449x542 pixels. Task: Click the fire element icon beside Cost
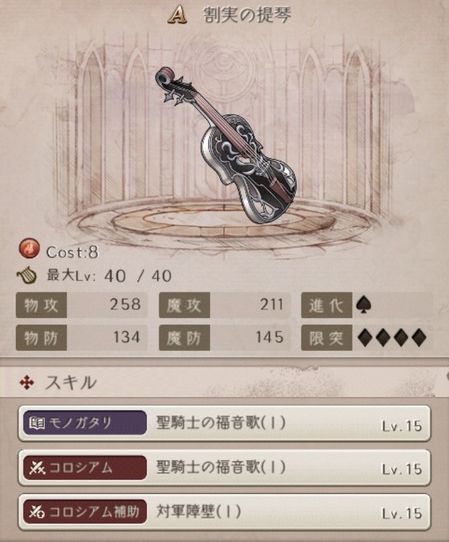[x=29, y=249]
